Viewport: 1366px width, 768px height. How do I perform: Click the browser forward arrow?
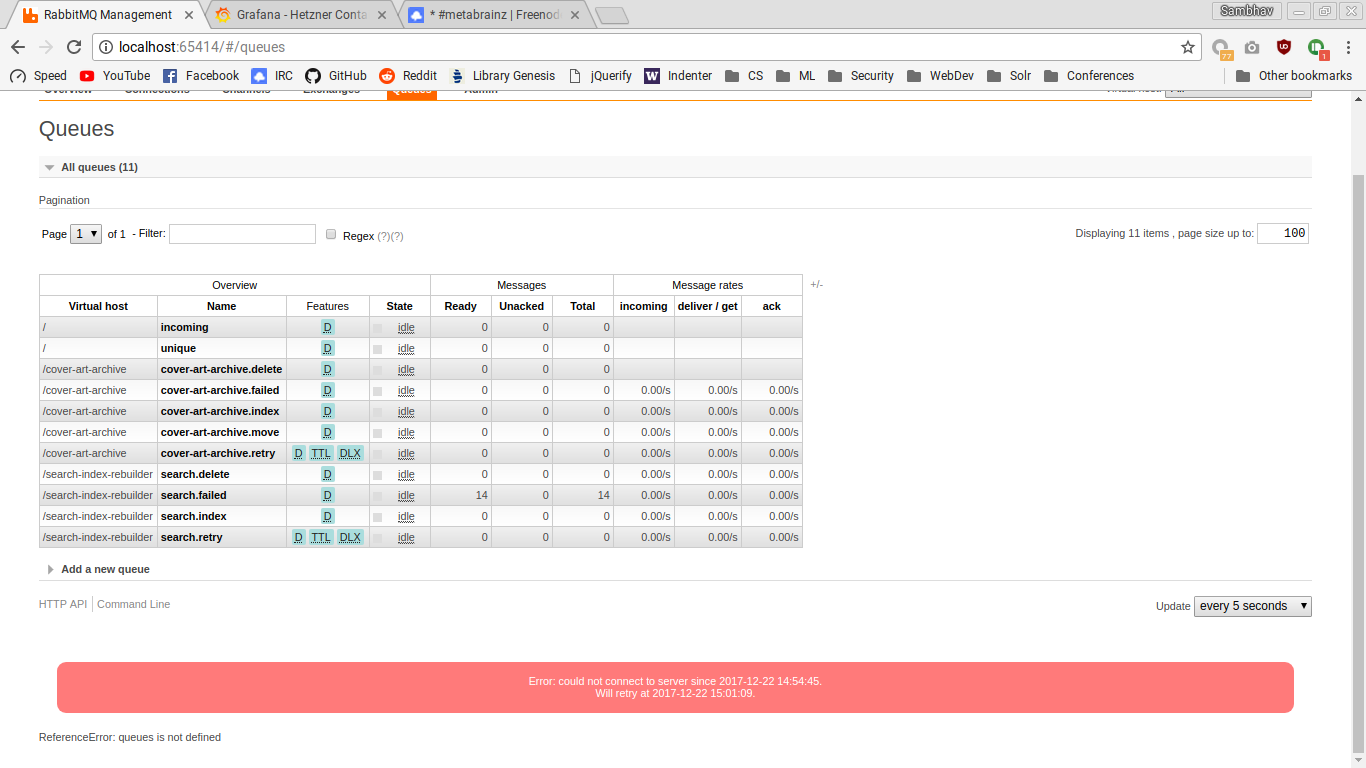(x=46, y=47)
